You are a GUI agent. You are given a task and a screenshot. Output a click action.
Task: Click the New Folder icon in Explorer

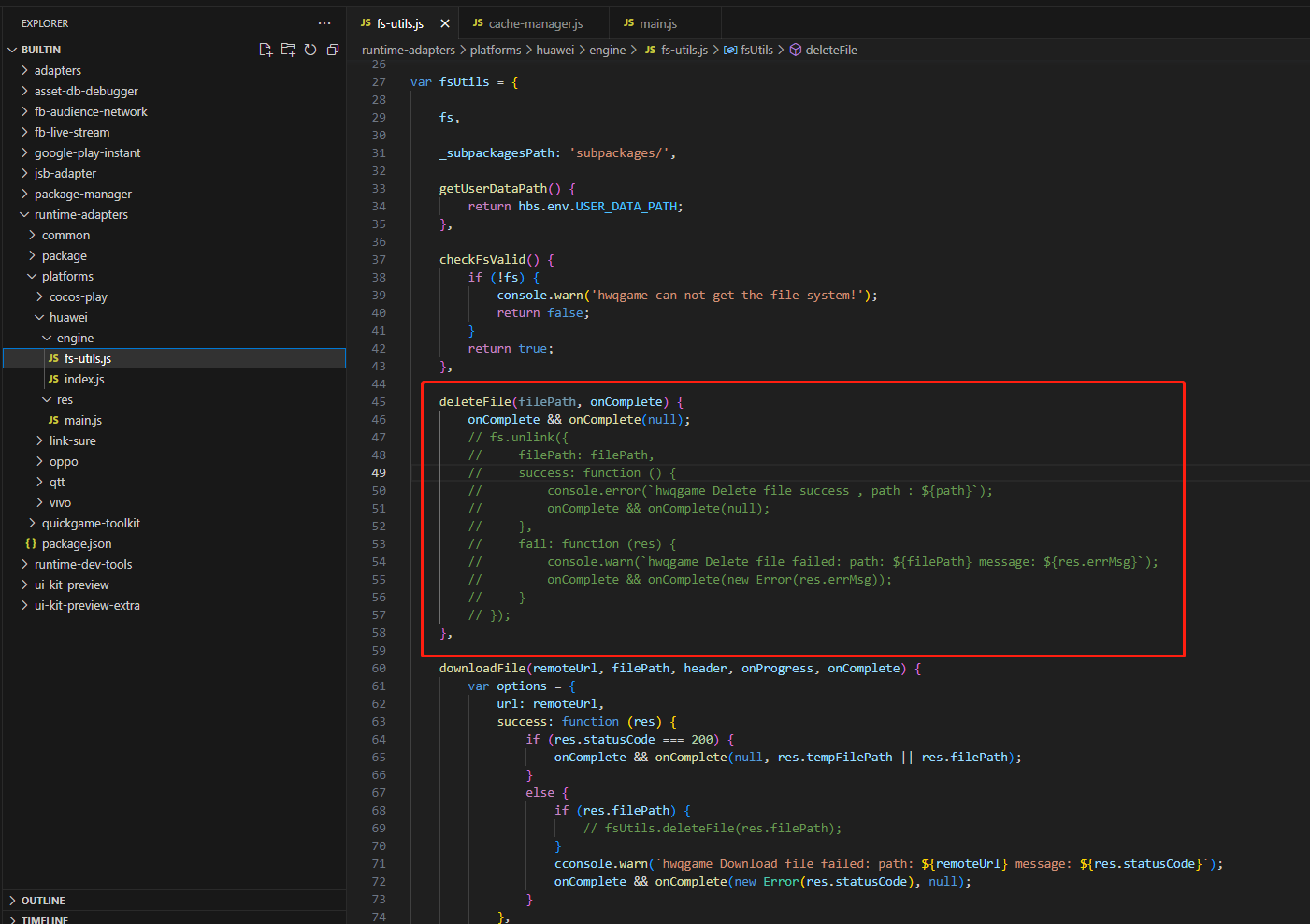tap(288, 50)
